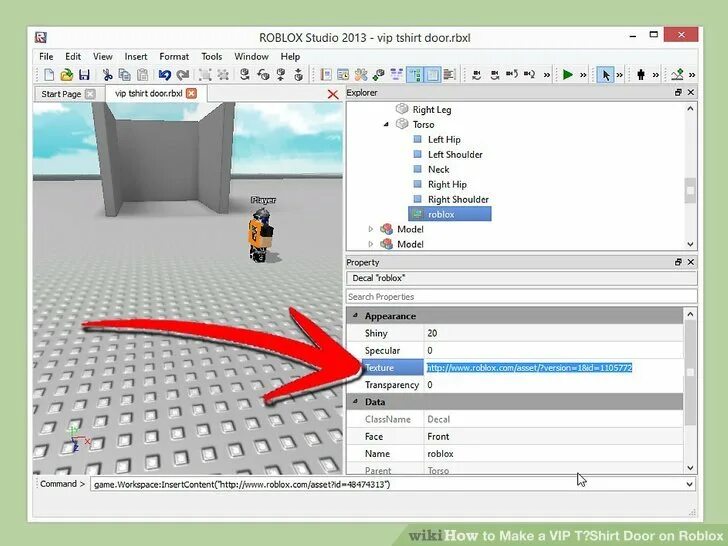Select the arrow cursor tool
The width and height of the screenshot is (728, 546).
(605, 75)
